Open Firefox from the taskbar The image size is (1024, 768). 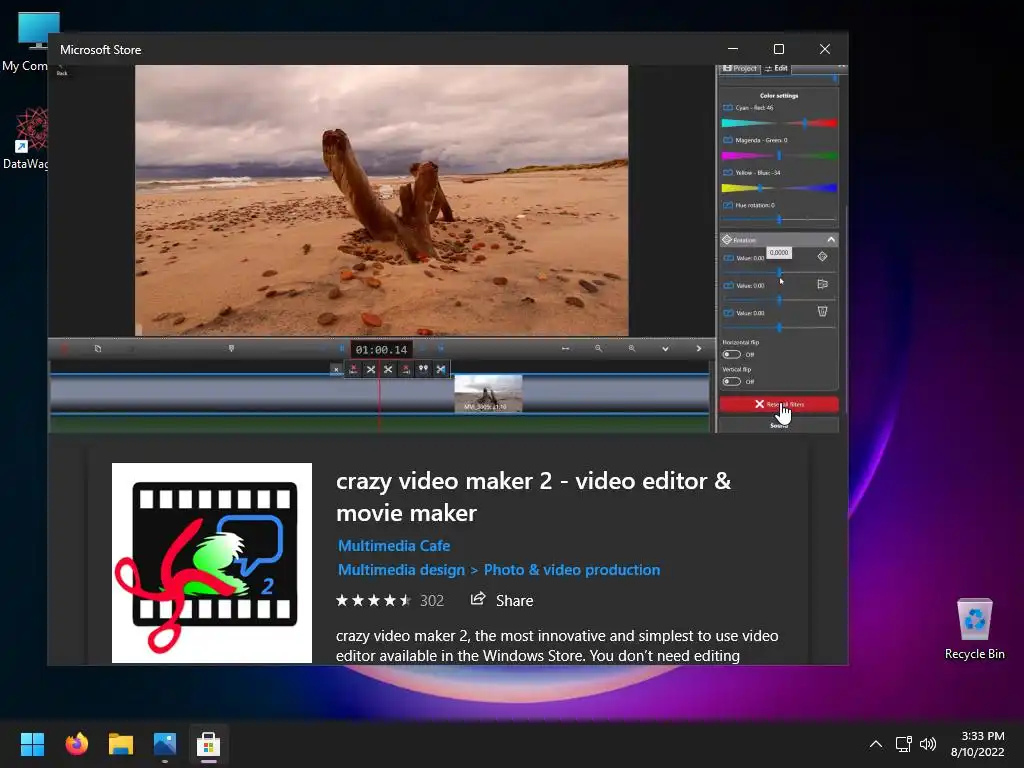coord(76,744)
